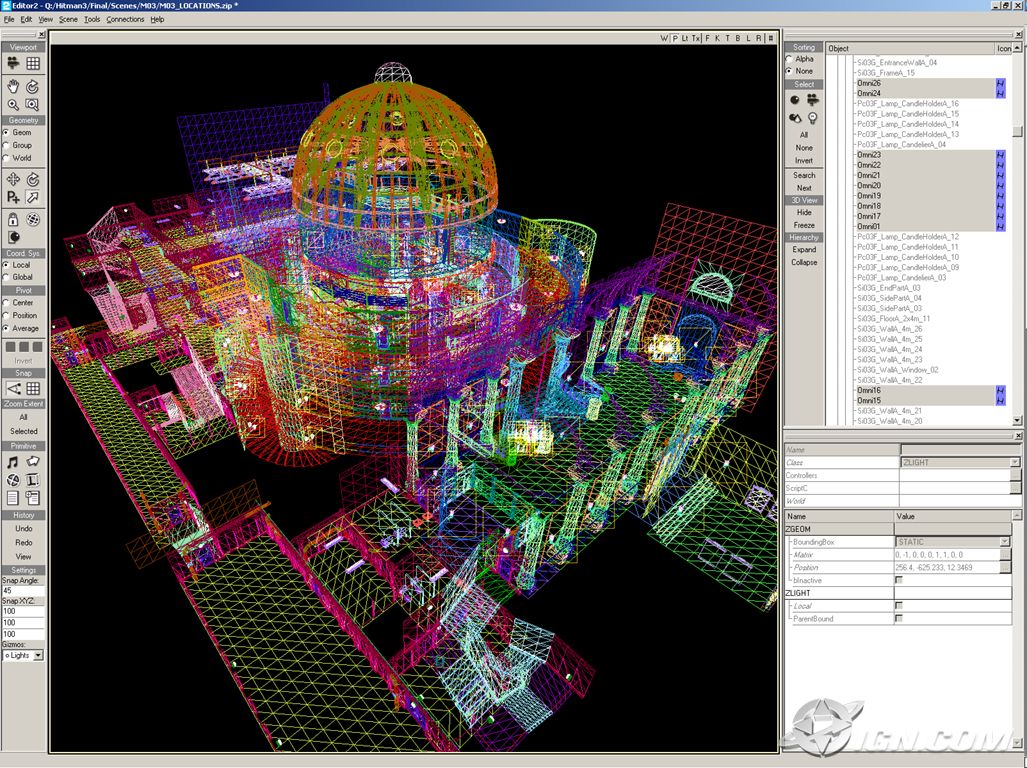Set pivot to Center radio

click(x=6, y=302)
